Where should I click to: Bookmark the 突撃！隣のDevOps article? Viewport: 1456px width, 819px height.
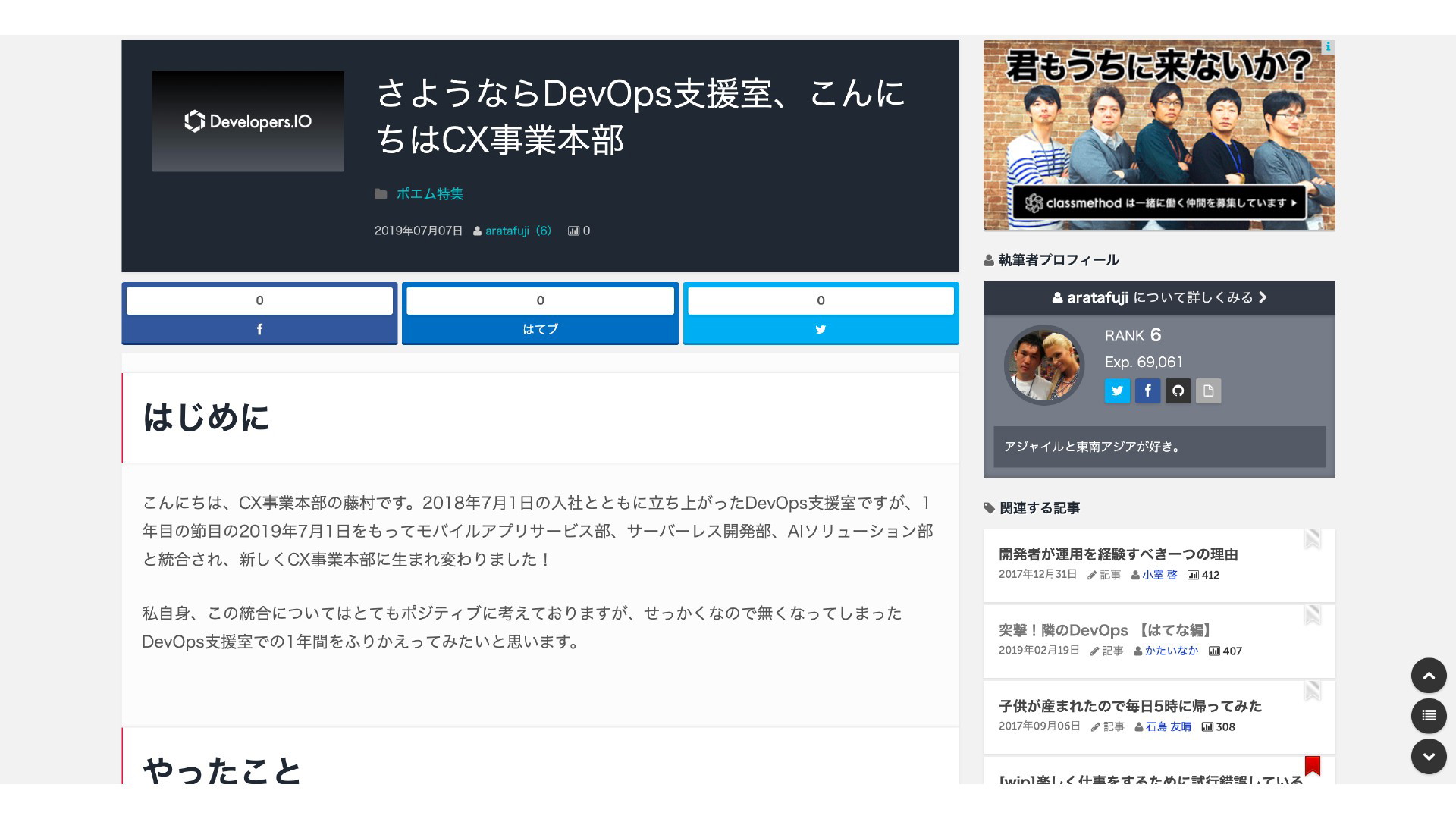1313,615
